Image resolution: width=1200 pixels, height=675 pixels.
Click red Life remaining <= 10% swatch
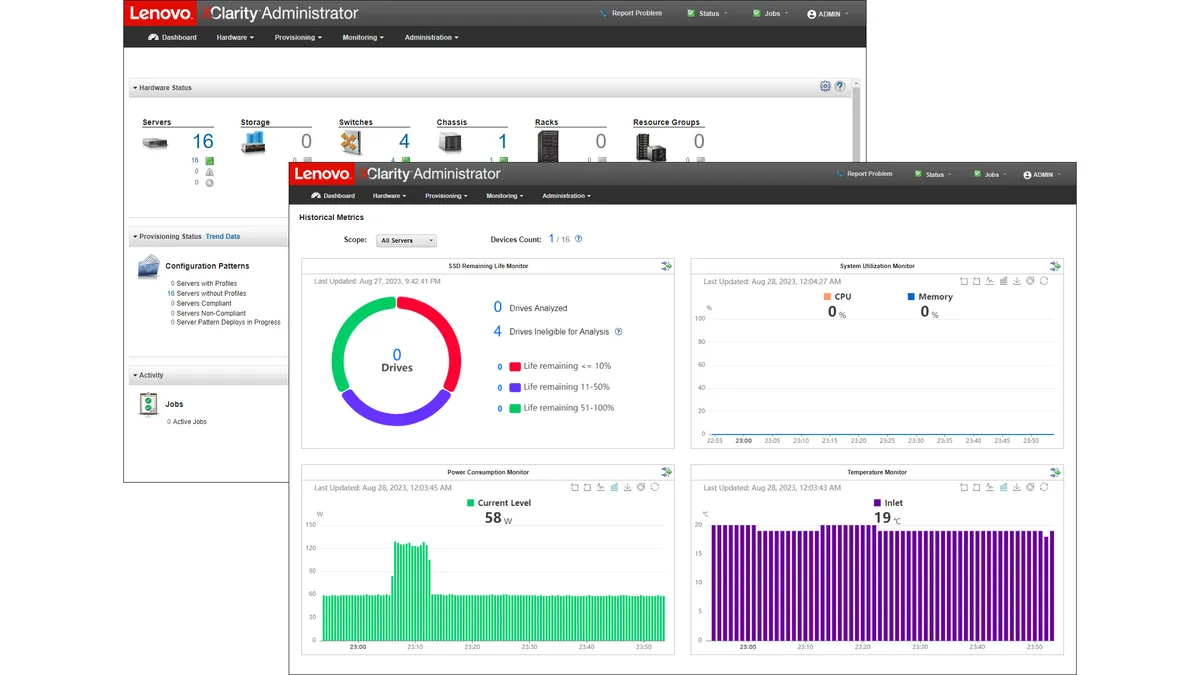515,367
